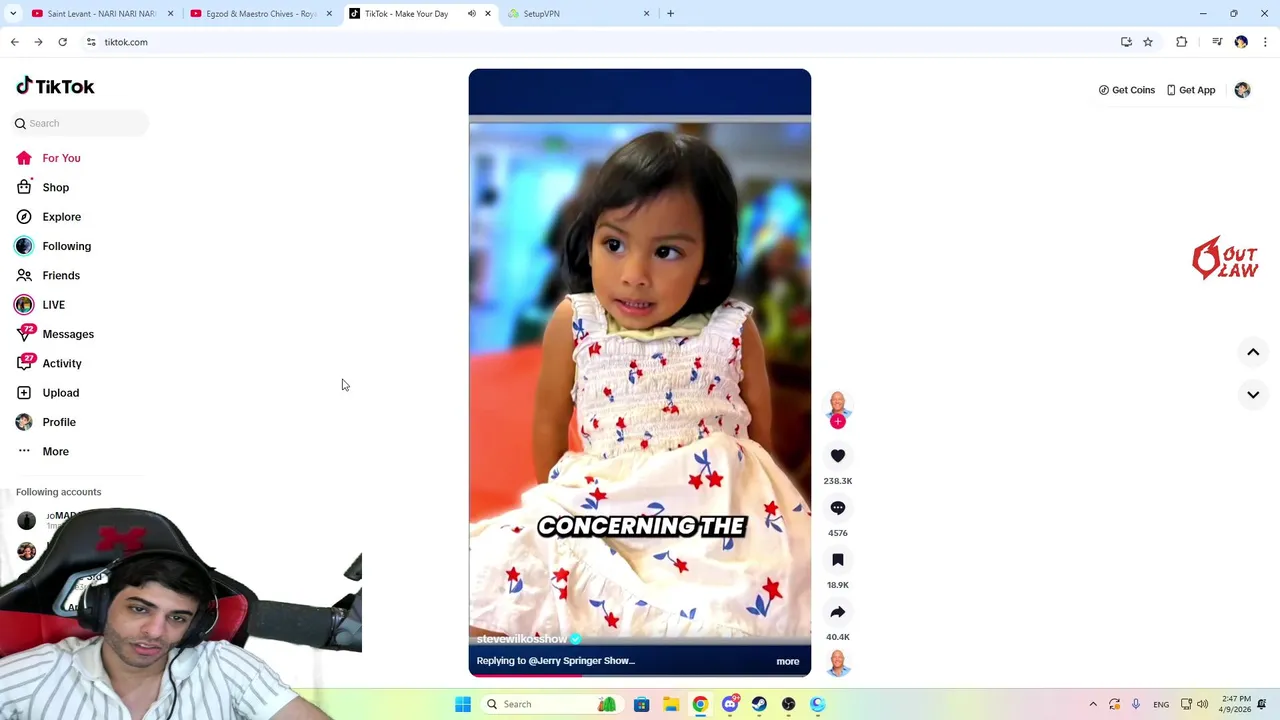This screenshot has width=1280, height=720.
Task: Mute the TikTok tab audio icon
Action: pos(471,14)
